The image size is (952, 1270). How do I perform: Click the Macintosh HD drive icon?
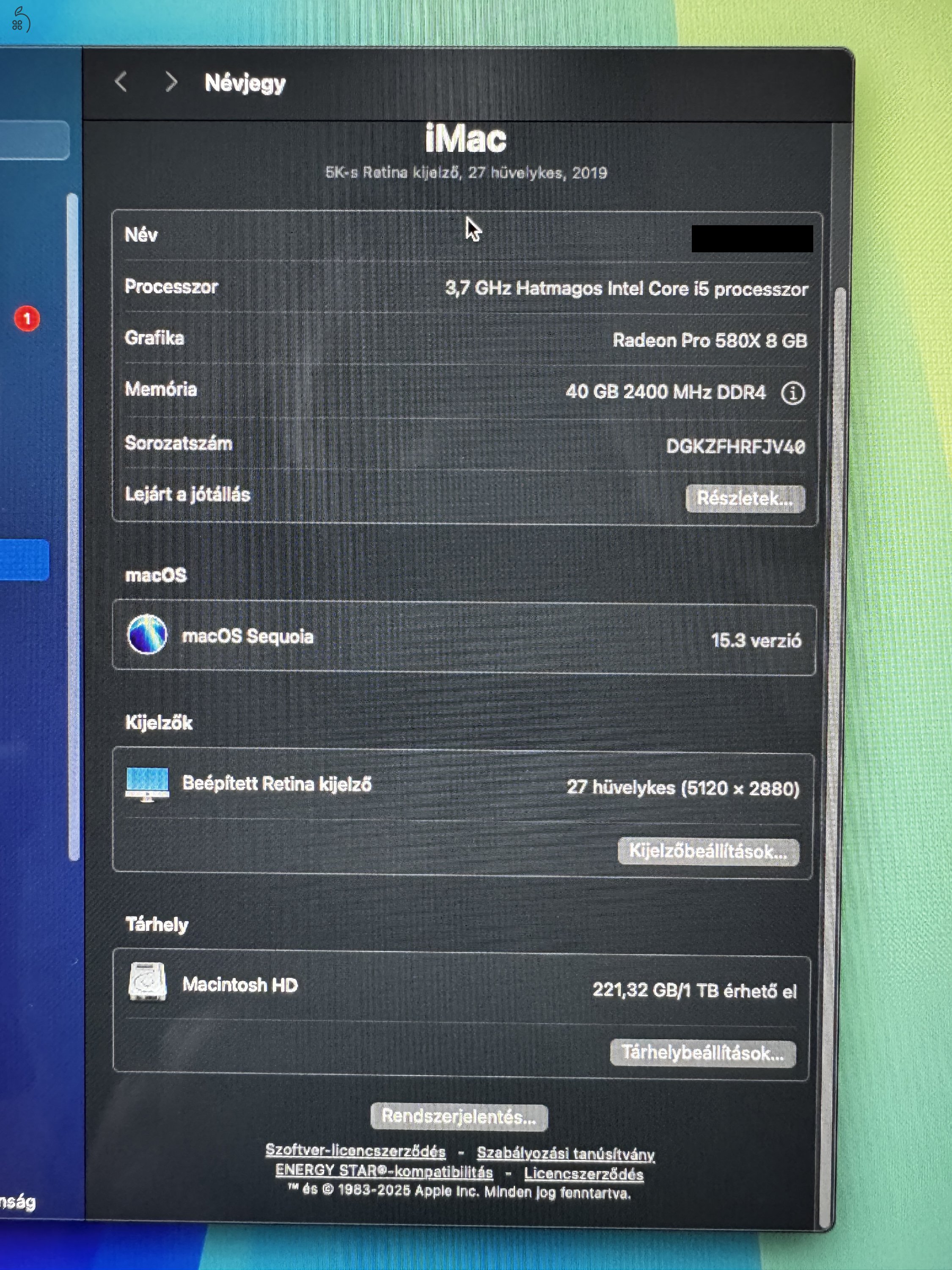148,982
